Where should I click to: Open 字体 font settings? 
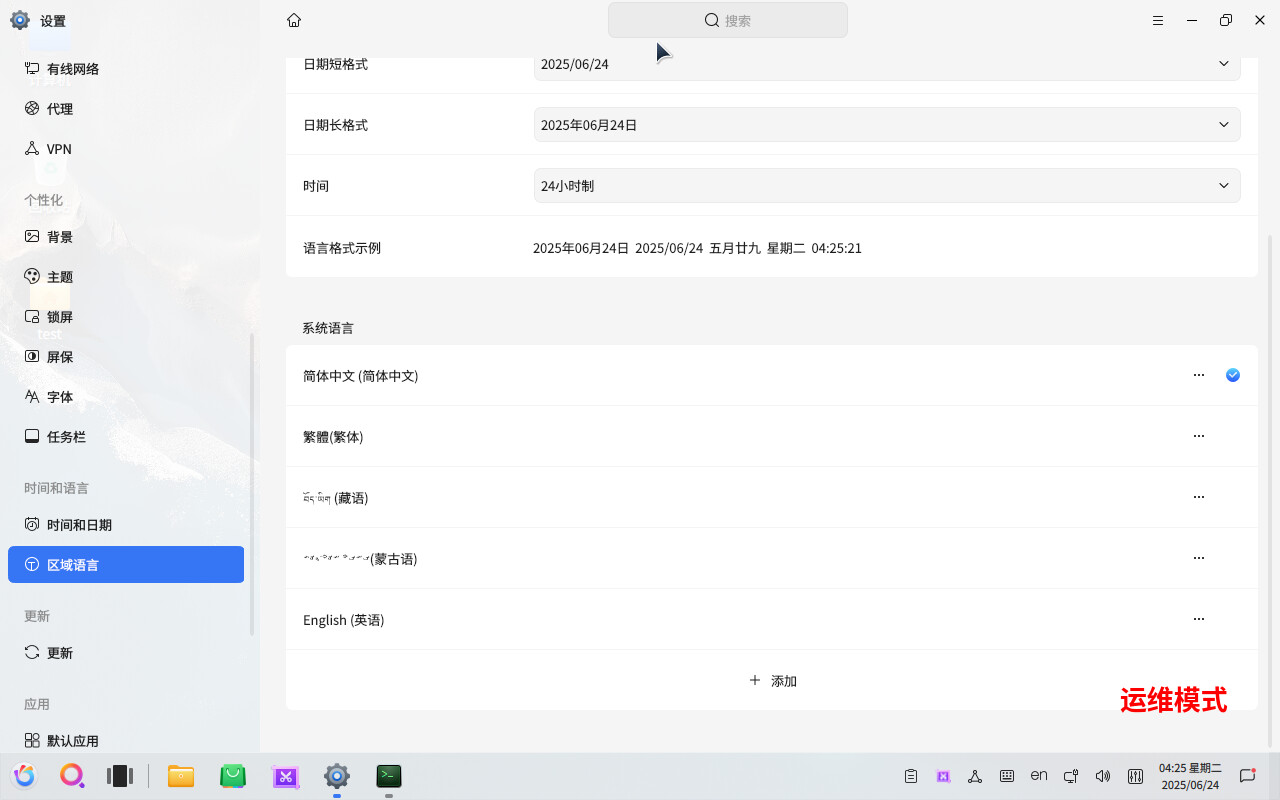click(126, 397)
